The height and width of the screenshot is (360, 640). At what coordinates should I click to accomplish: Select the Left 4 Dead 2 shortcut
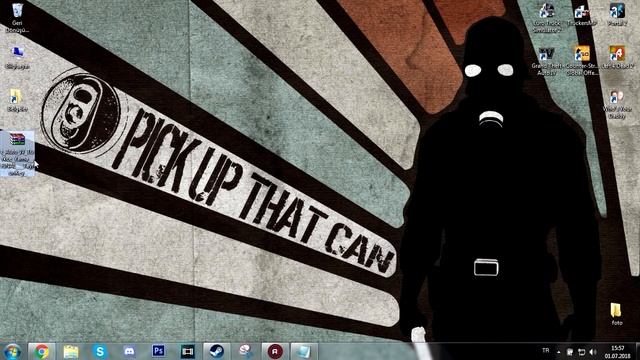coord(617,58)
